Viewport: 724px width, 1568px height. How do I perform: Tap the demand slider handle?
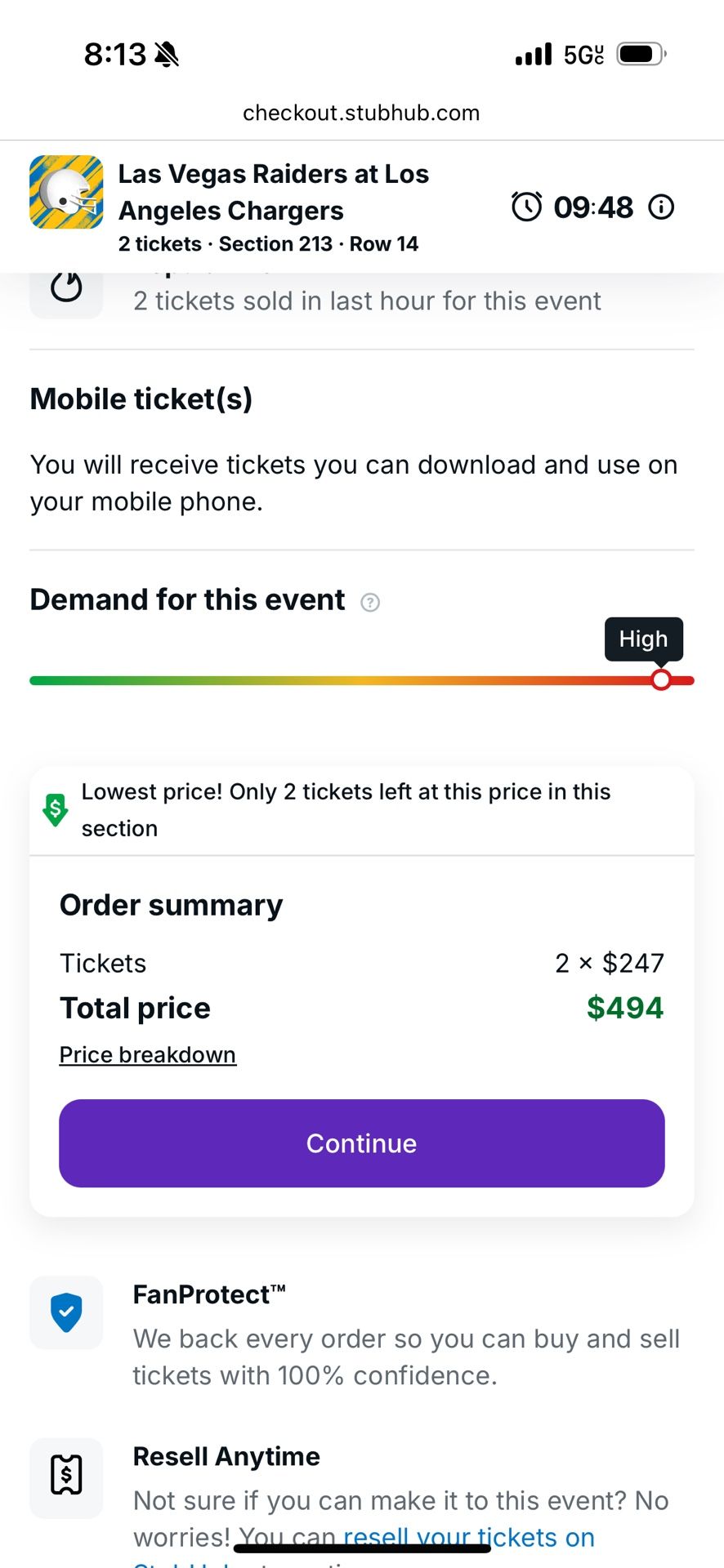tap(661, 679)
